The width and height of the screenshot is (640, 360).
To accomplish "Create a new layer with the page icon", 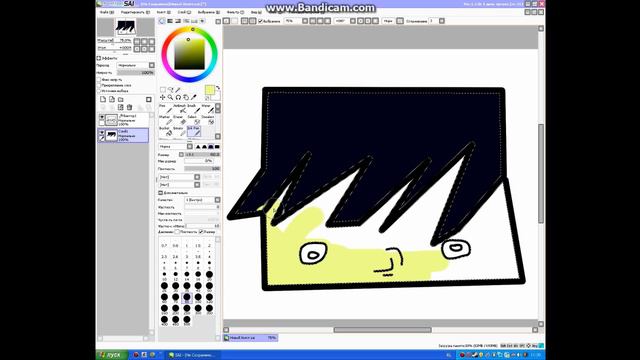I will [103, 99].
